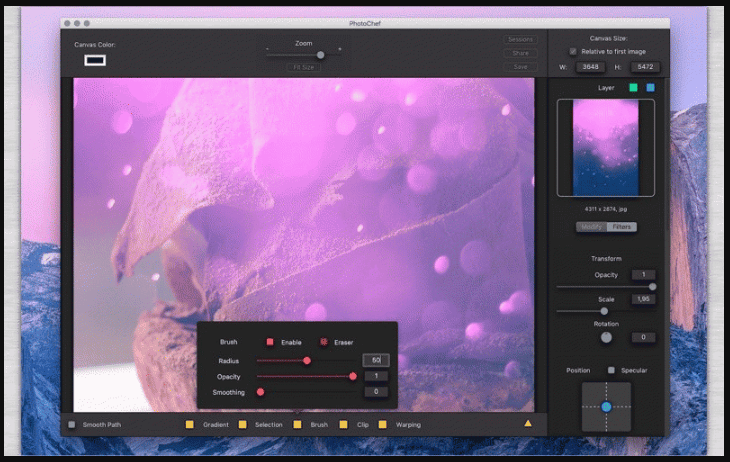Click the brush Opacity slider handle

tap(353, 376)
